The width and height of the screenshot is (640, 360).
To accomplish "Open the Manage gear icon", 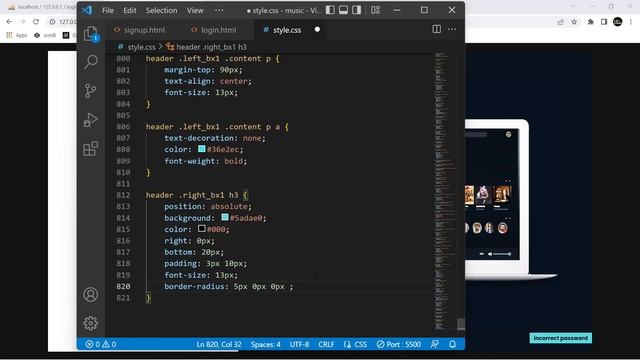I will point(91,323).
